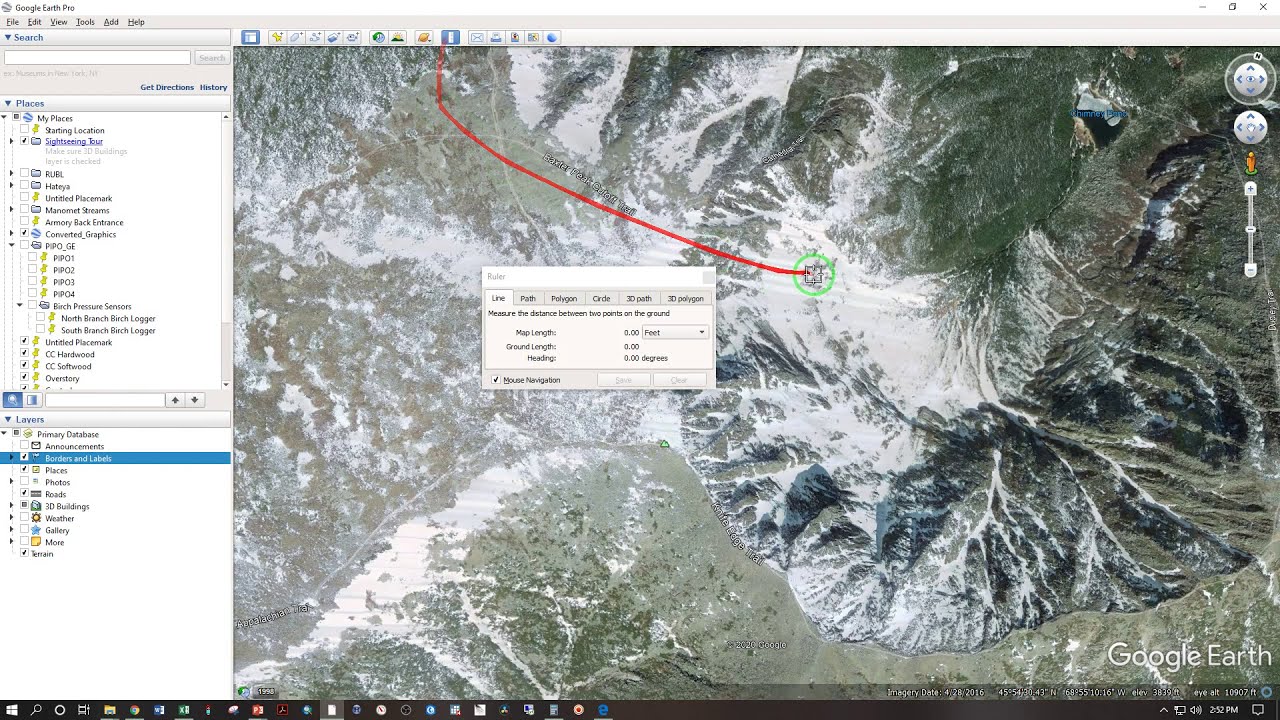Click the zoom-in plus button

point(1250,189)
